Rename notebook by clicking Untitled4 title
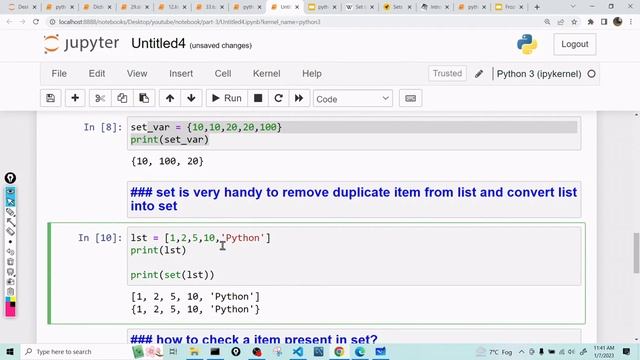640x360 pixels. (158, 43)
